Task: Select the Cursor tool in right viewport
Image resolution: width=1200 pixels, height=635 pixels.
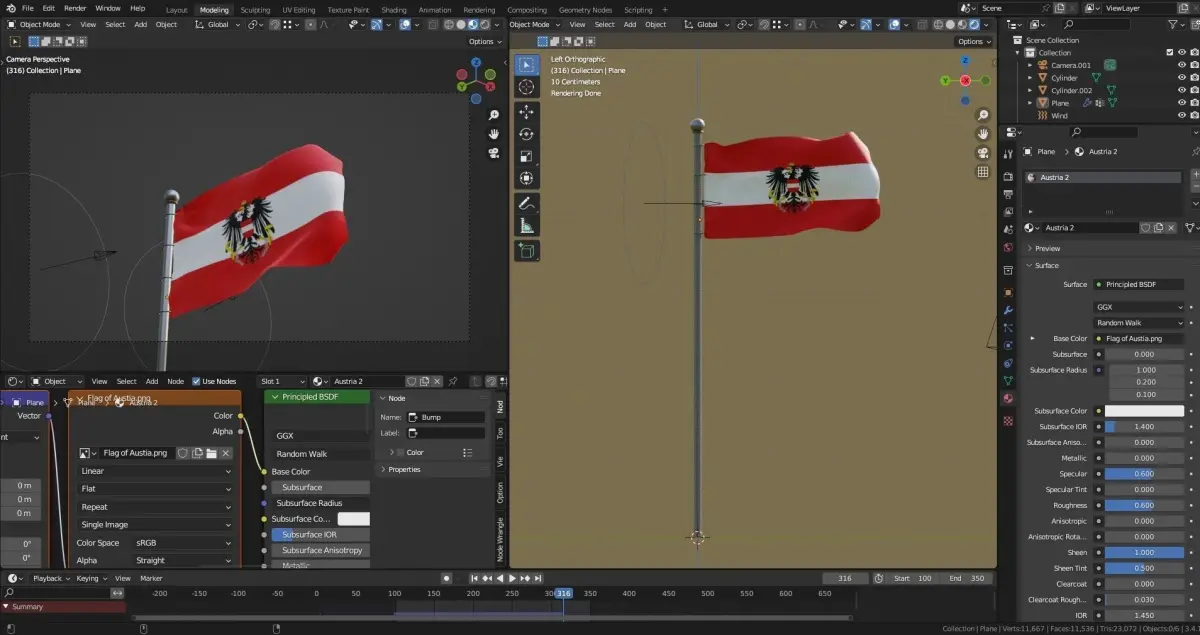Action: point(526,87)
